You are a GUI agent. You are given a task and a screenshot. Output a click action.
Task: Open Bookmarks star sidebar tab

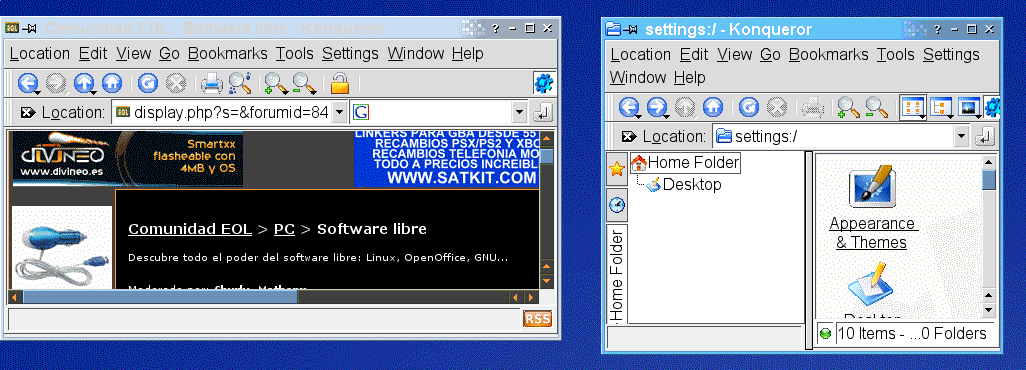(x=616, y=170)
